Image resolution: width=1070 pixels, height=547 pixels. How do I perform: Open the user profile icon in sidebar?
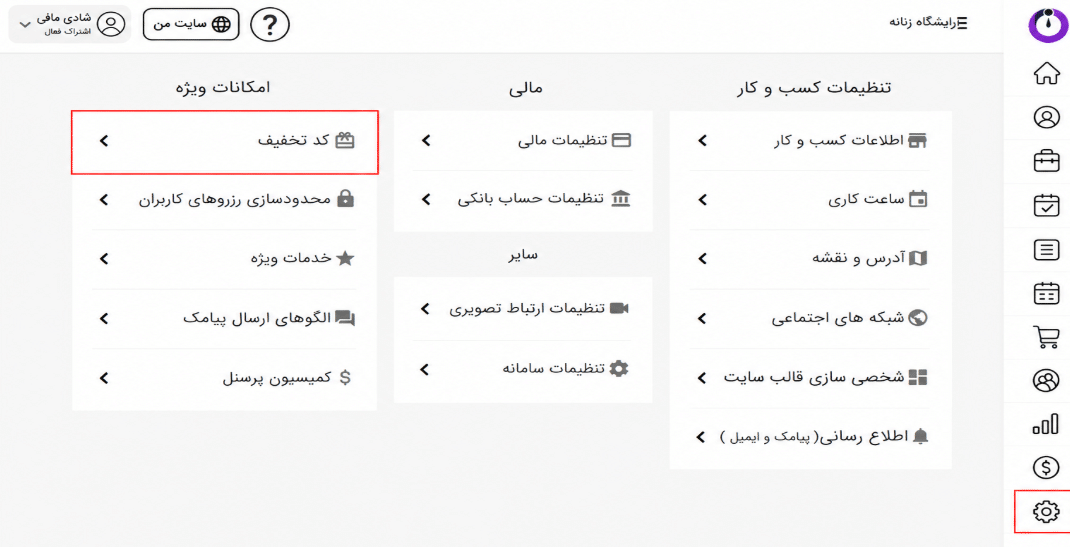(x=1046, y=117)
